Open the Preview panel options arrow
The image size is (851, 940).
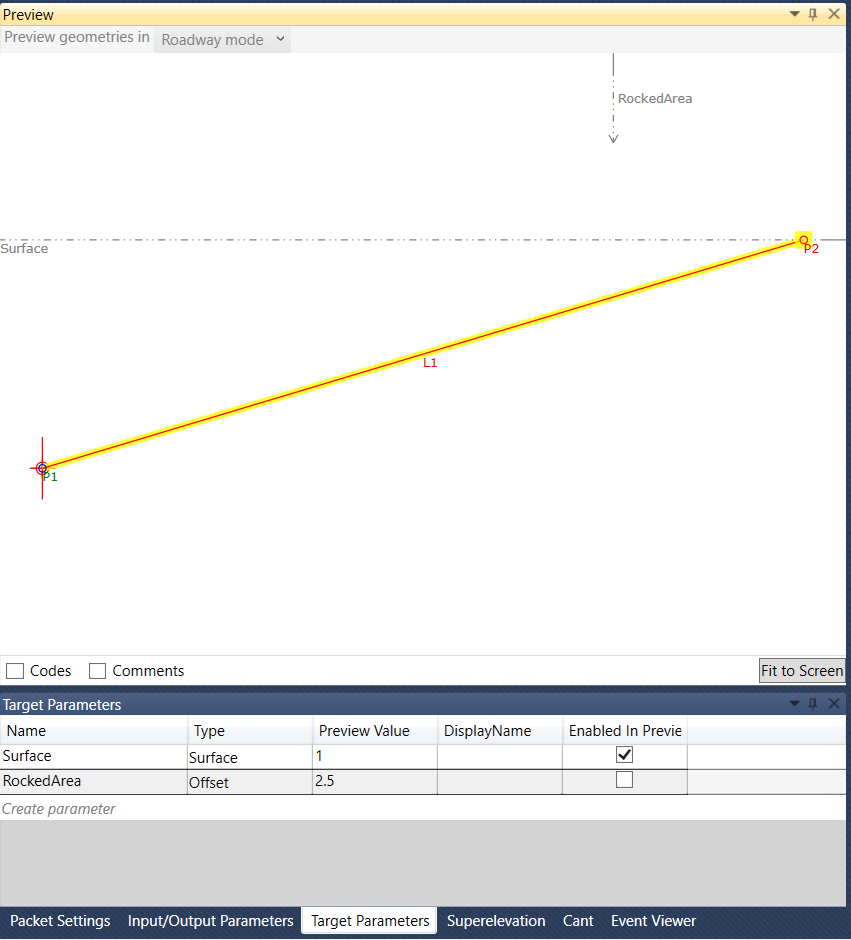793,13
